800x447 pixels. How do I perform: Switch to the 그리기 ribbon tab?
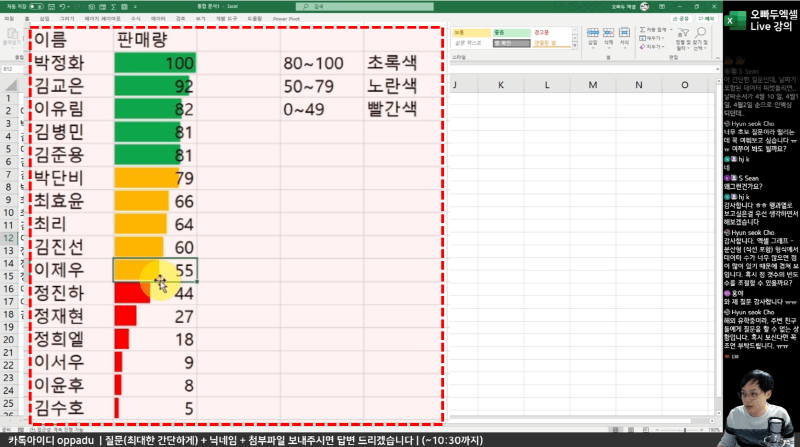click(67, 19)
